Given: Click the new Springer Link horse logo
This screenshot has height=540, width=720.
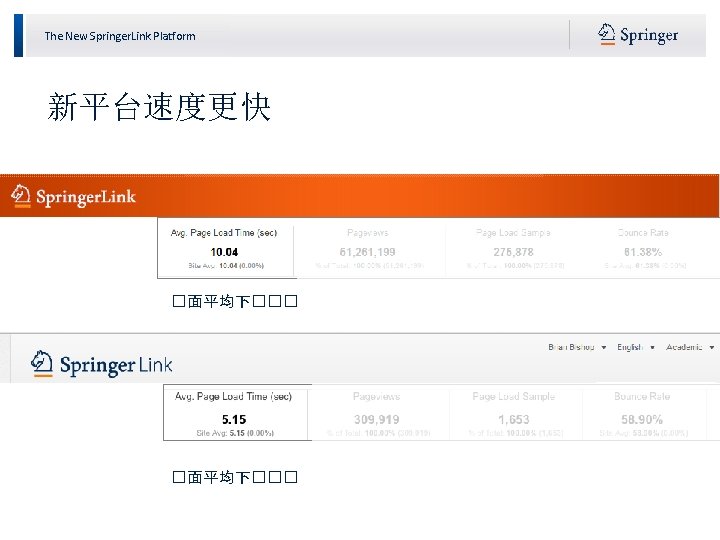Looking at the screenshot, I should click(x=42, y=364).
